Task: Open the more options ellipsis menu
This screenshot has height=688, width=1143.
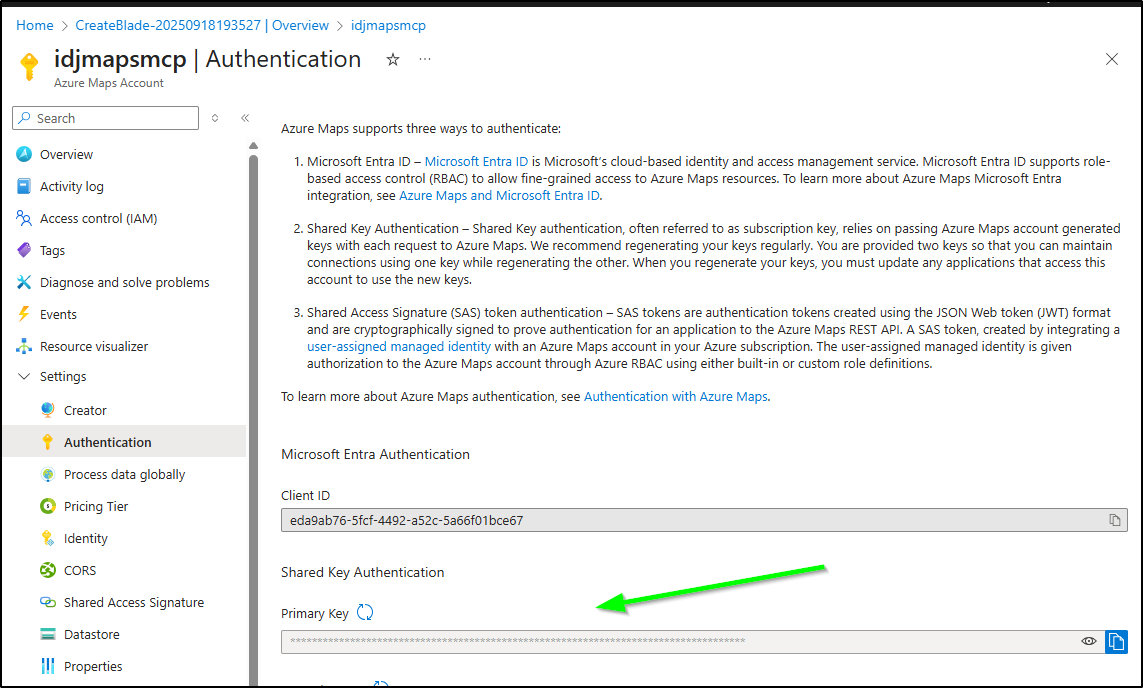Action: [425, 60]
